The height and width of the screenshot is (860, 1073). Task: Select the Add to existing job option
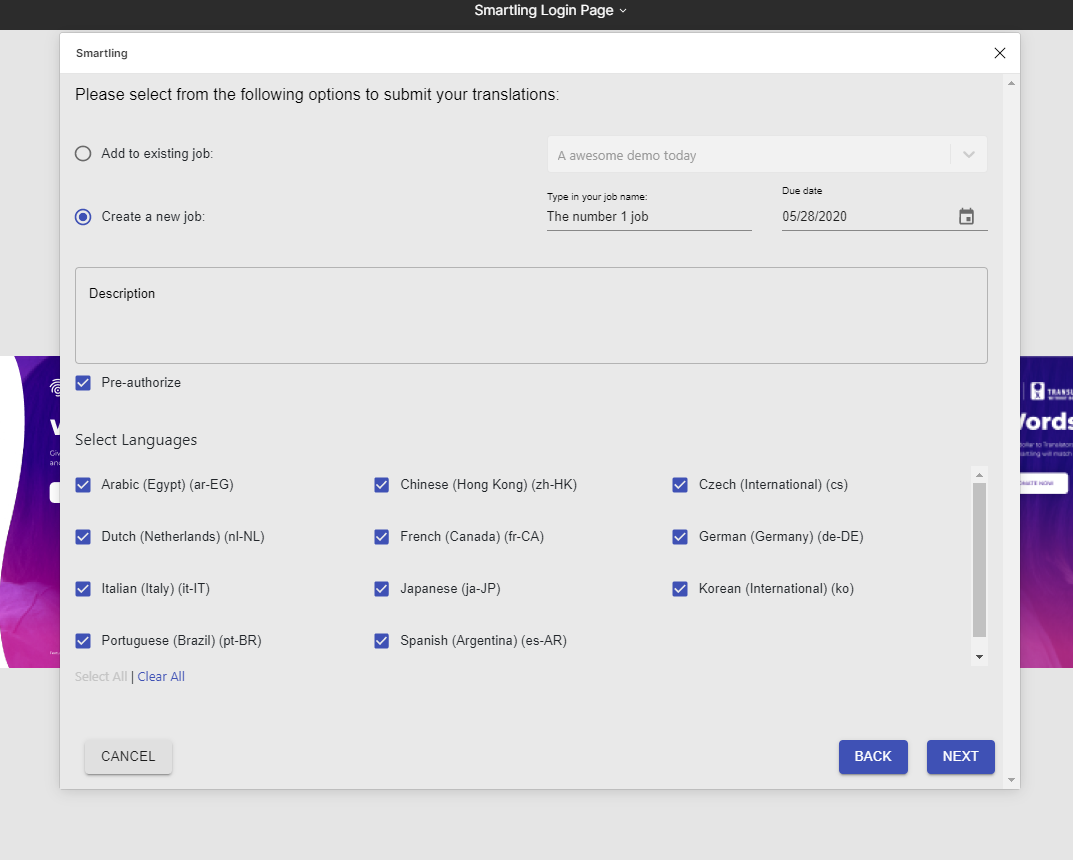pyautogui.click(x=83, y=154)
